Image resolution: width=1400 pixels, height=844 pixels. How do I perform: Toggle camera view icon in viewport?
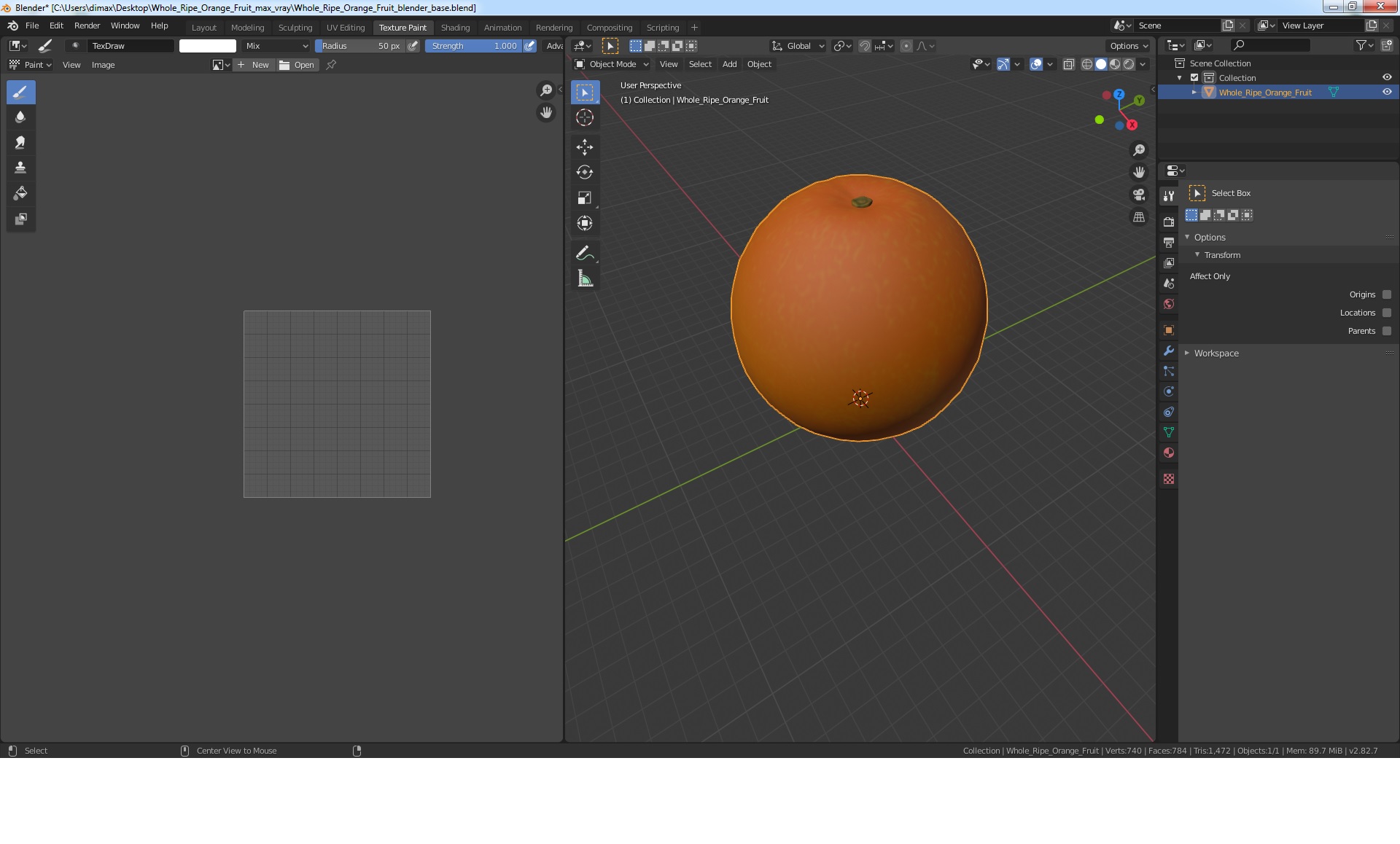point(1138,195)
